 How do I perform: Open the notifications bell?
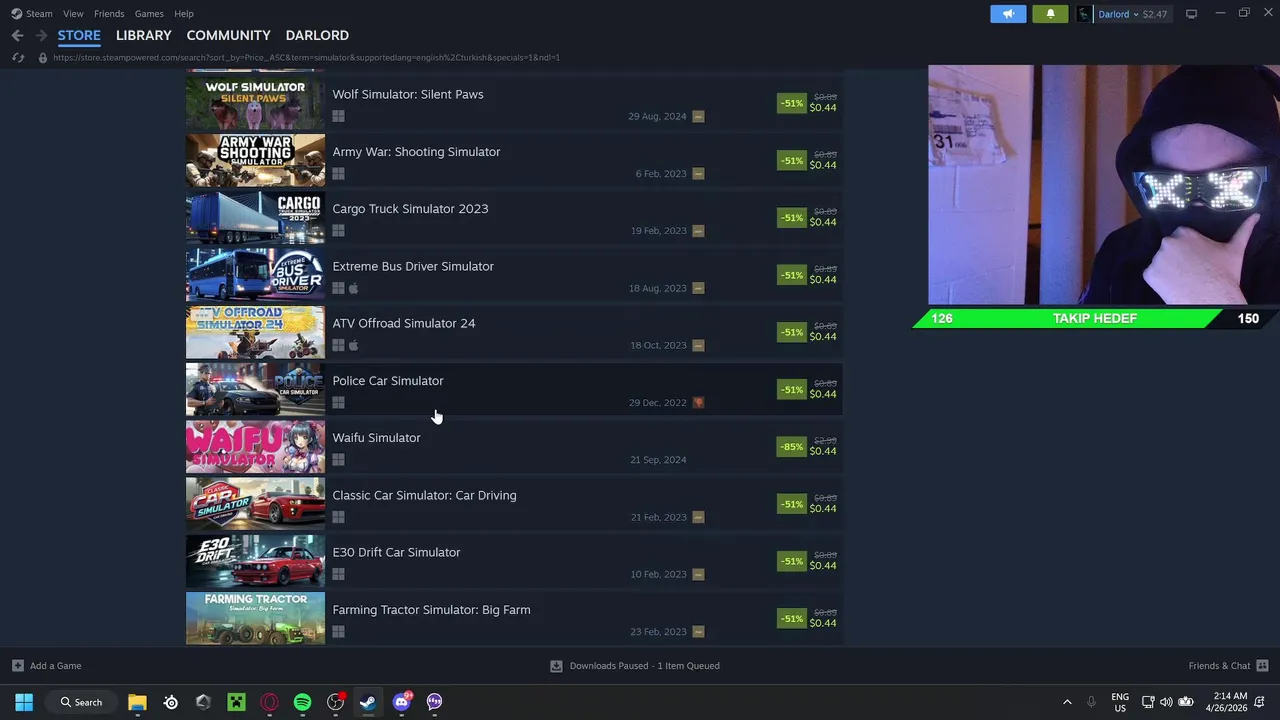click(x=1050, y=14)
